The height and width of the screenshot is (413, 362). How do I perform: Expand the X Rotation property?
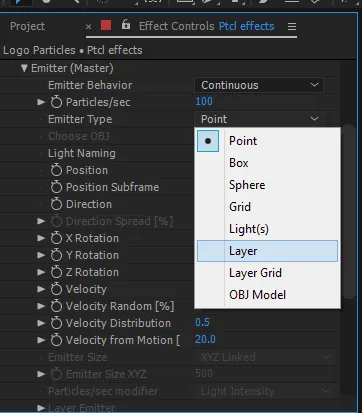41,238
